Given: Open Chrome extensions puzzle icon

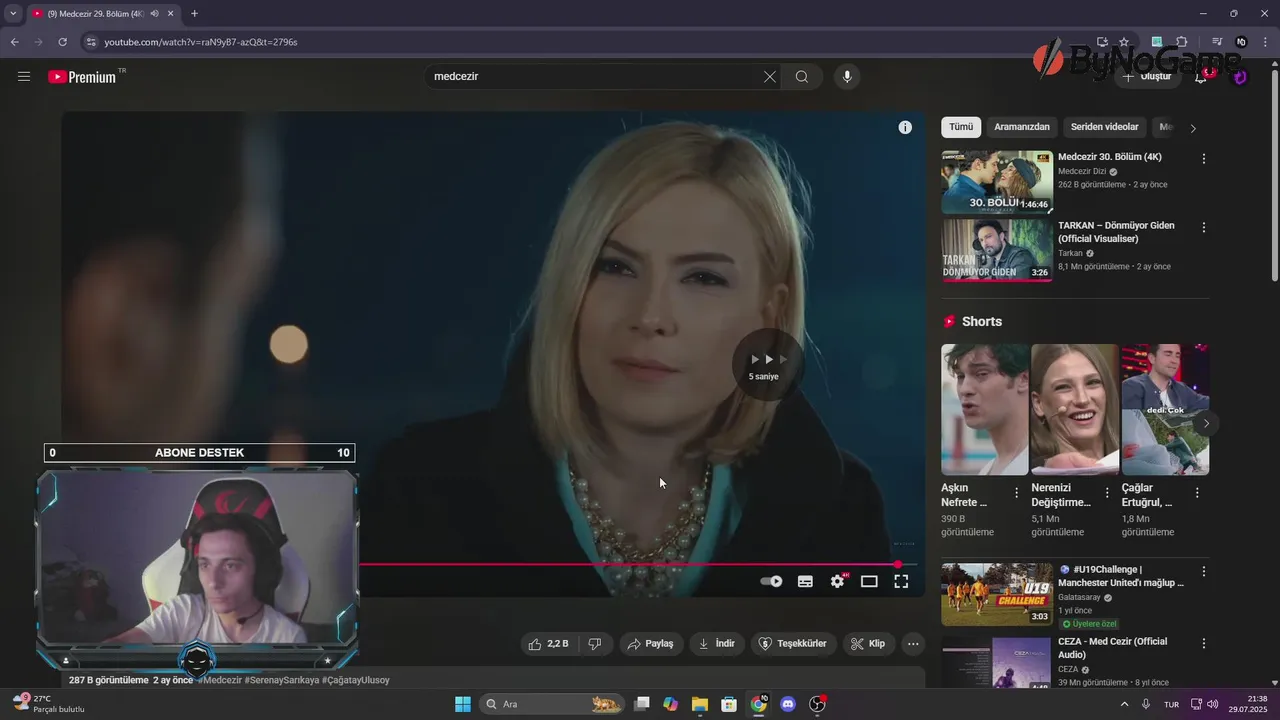Looking at the screenshot, I should click(1182, 42).
